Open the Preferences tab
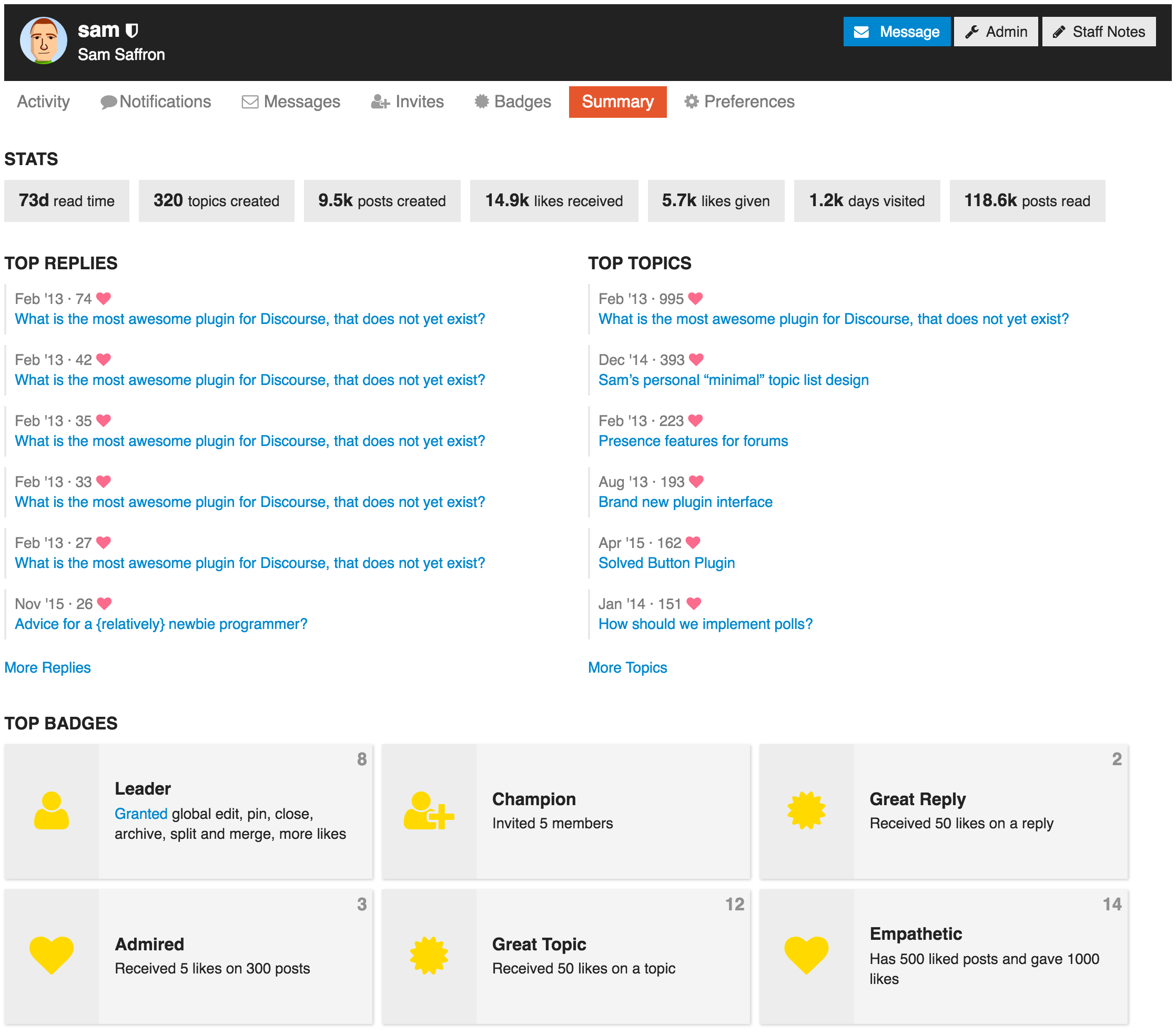The image size is (1176, 1035). (x=739, y=102)
